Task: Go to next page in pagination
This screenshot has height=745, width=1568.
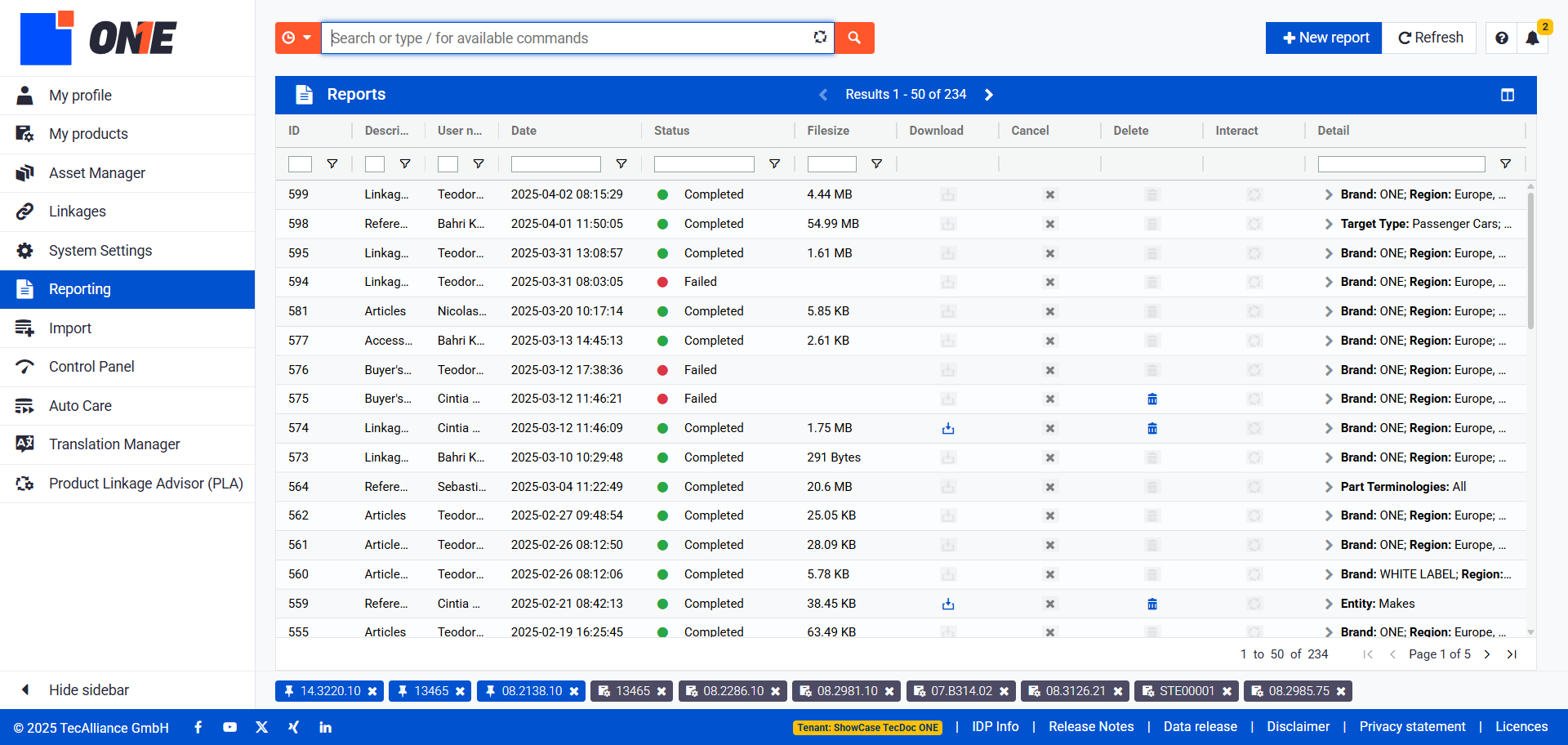Action: pos(1487,654)
